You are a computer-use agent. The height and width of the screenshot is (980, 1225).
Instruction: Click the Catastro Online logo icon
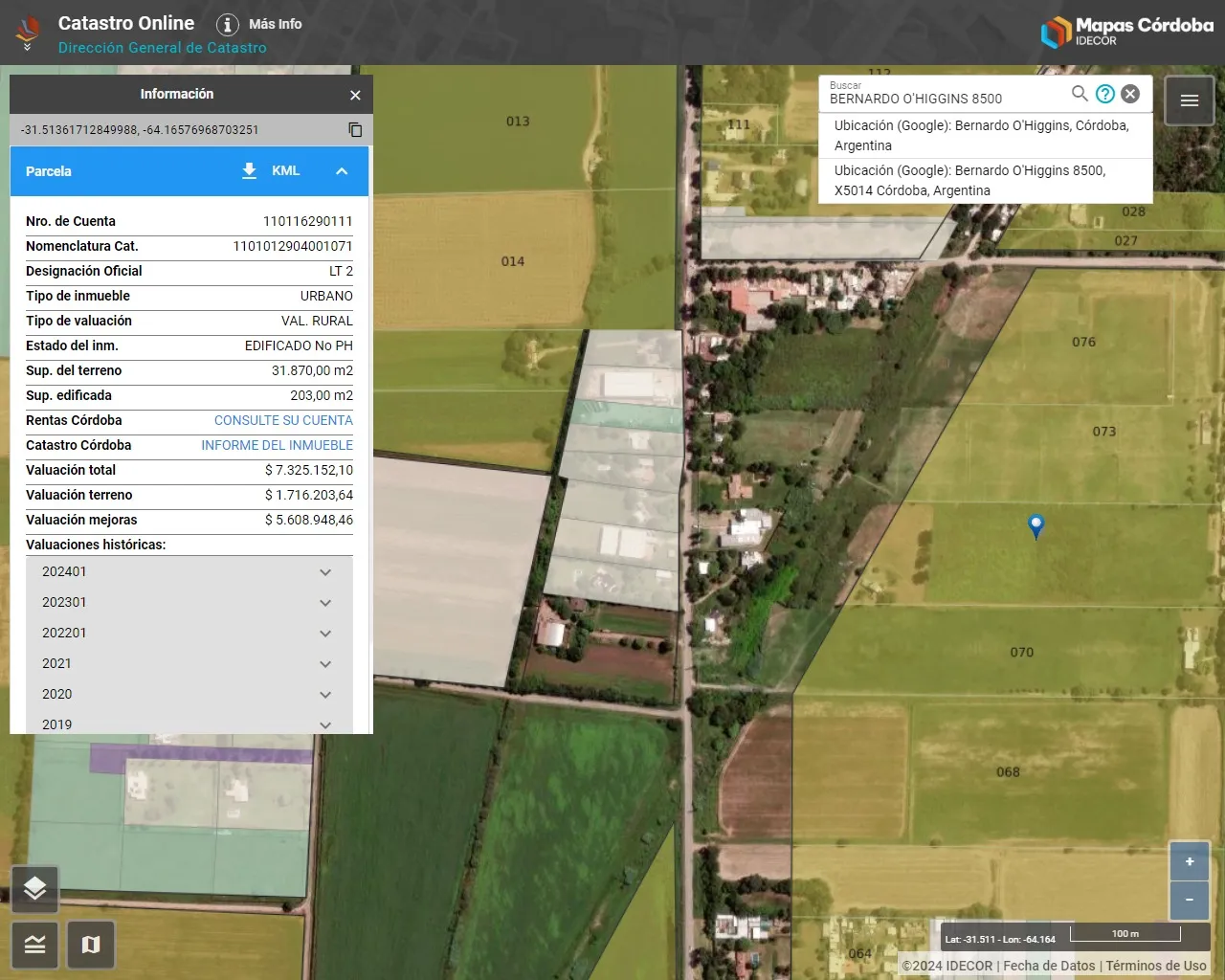click(28, 32)
